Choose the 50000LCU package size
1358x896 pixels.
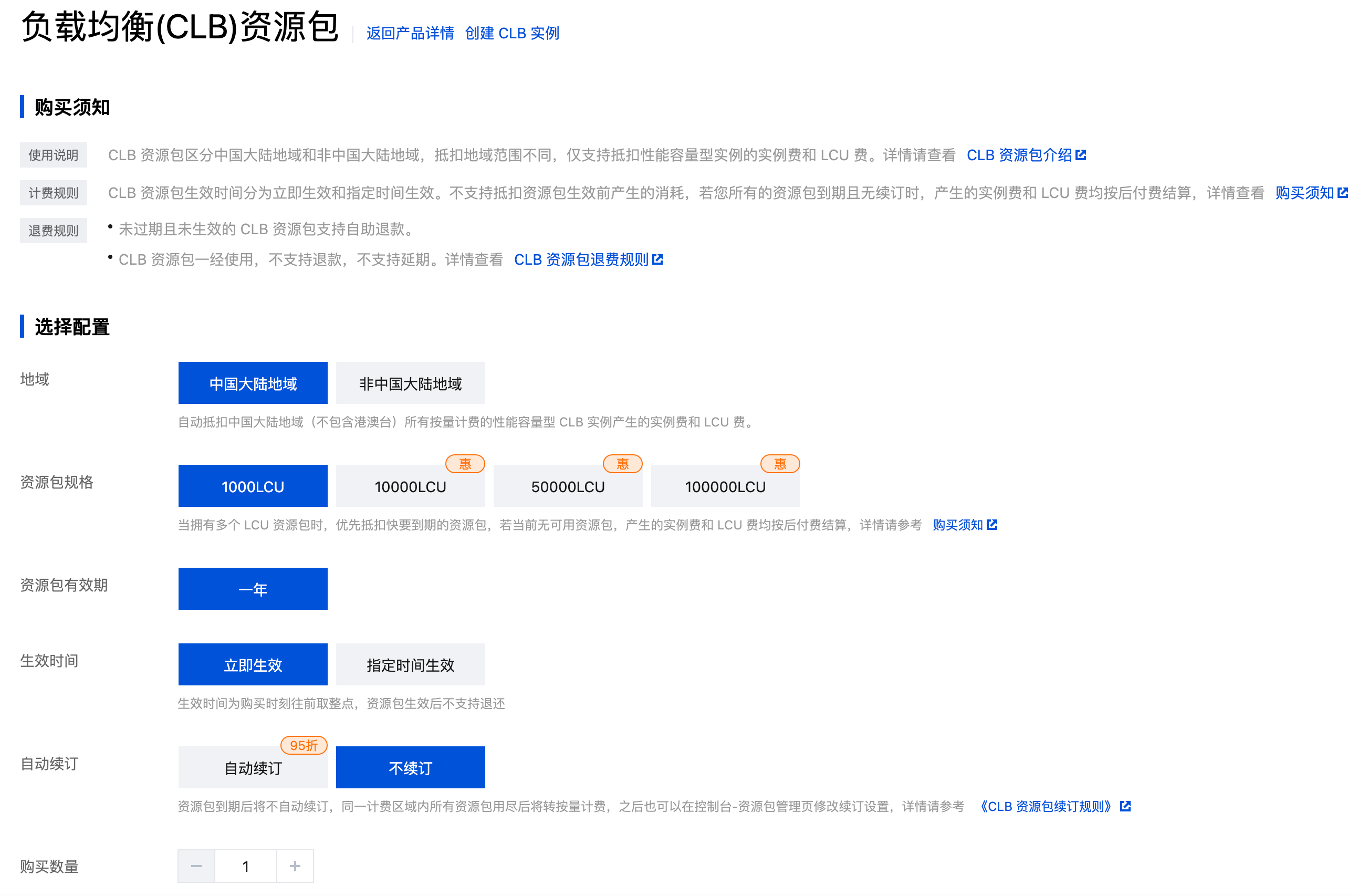(x=567, y=486)
